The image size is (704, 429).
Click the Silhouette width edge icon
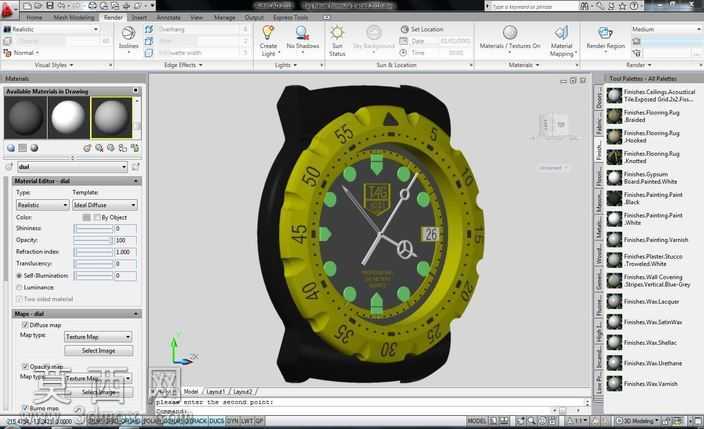coord(149,53)
